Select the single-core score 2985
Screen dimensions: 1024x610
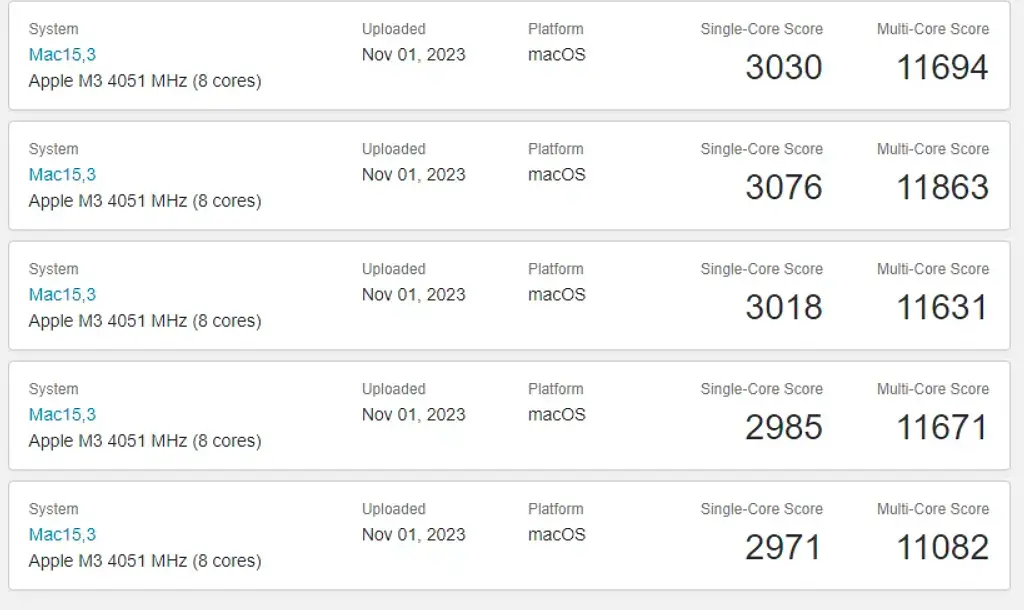(x=783, y=428)
